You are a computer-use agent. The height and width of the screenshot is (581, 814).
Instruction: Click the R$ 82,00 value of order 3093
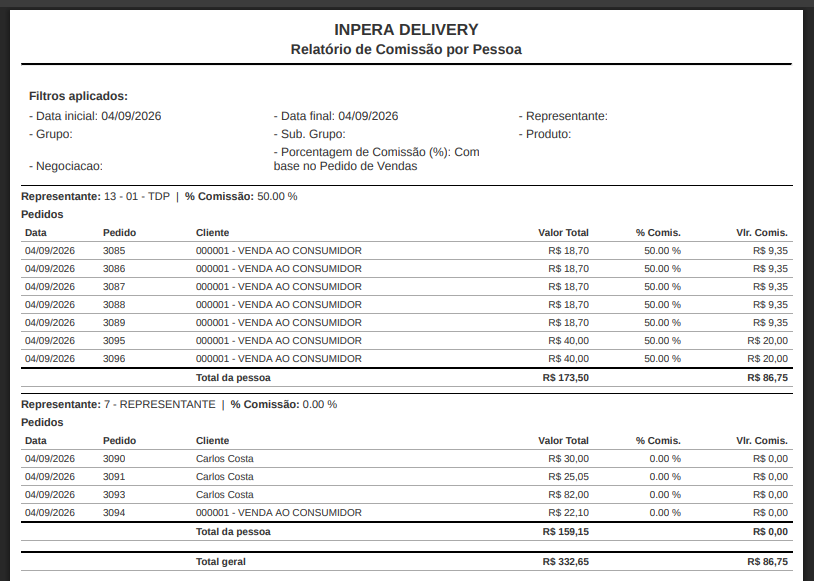click(x=568, y=495)
